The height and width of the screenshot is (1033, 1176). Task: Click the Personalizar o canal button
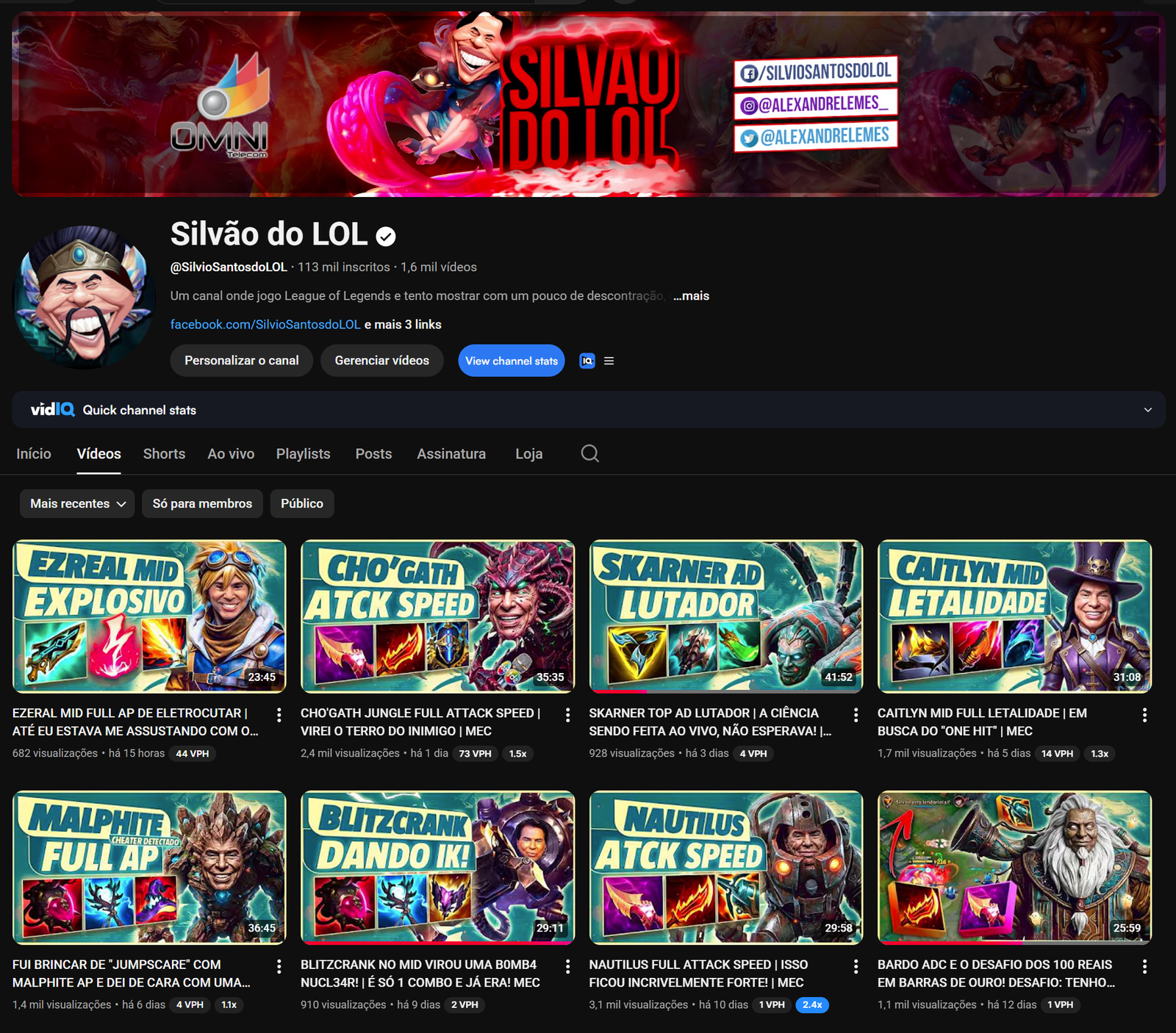pyautogui.click(x=242, y=361)
